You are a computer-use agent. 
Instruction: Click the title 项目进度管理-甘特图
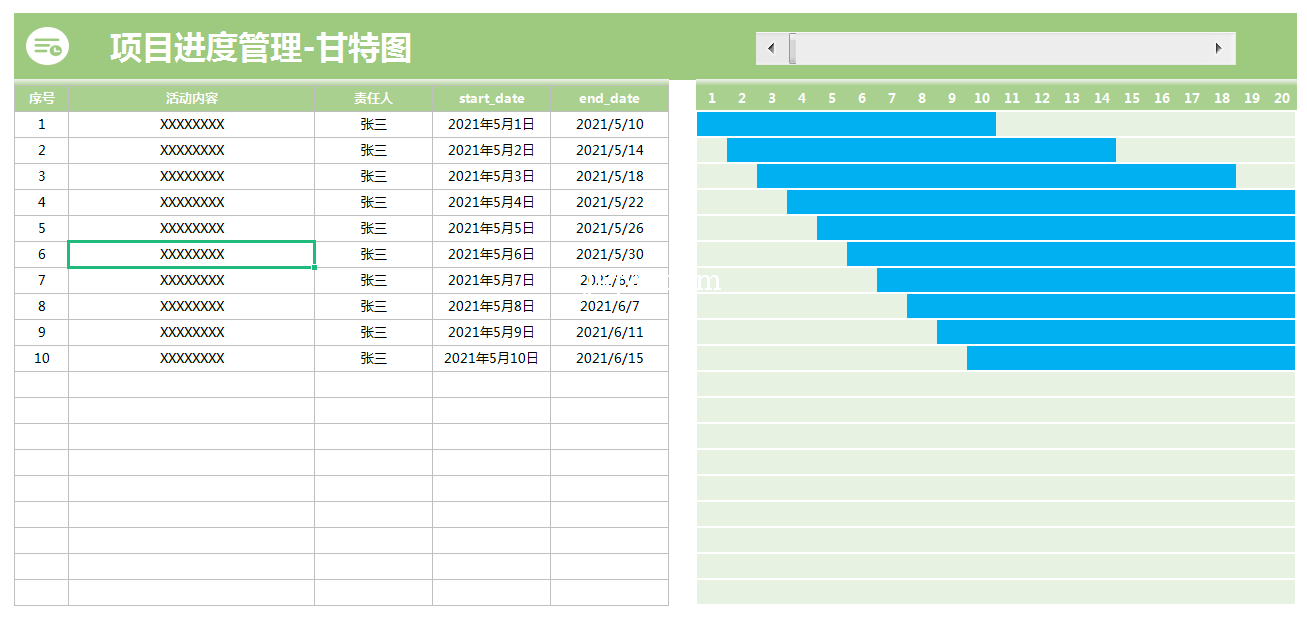260,47
